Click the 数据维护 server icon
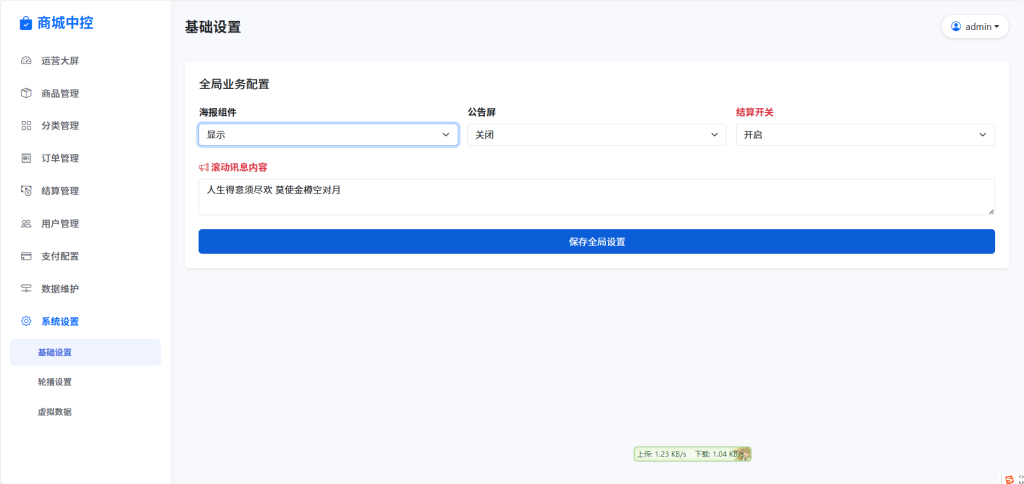The width and height of the screenshot is (1024, 484). (26, 289)
